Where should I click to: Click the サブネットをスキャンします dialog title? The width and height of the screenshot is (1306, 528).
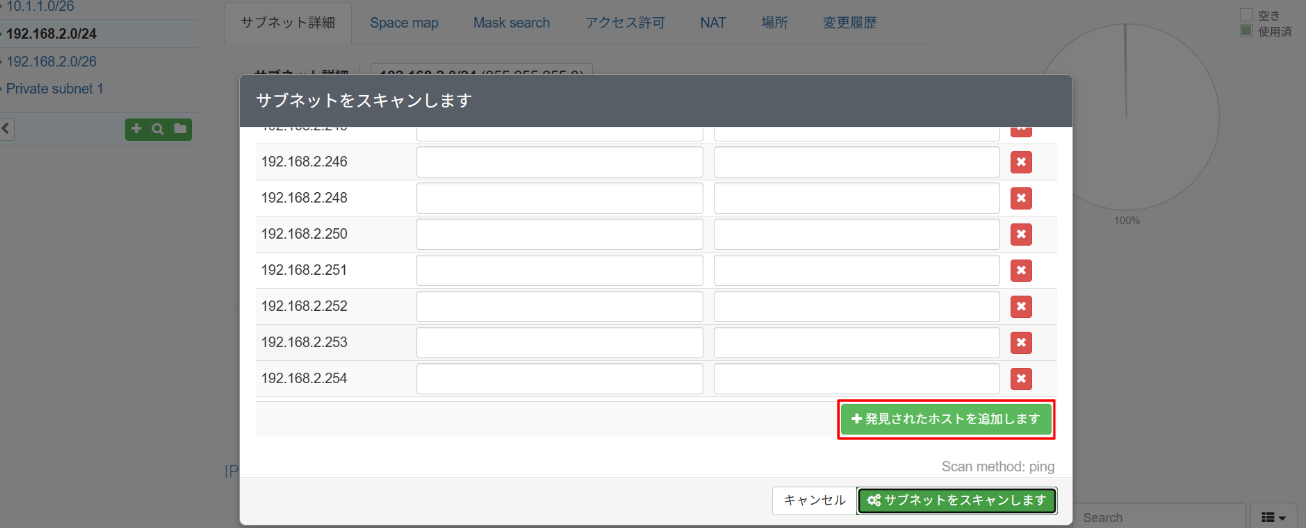tap(364, 101)
